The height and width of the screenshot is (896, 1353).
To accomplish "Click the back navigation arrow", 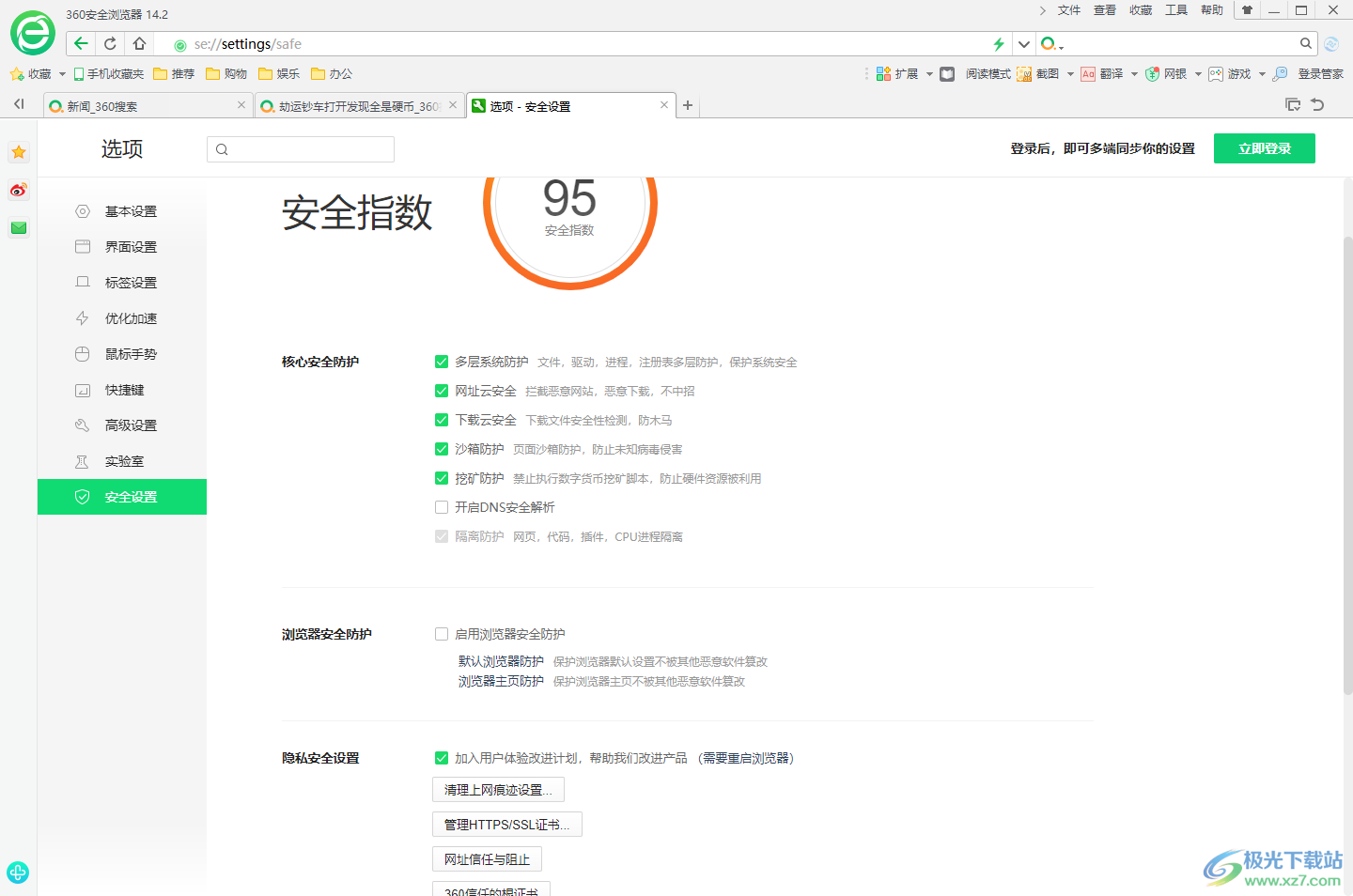I will coord(81,43).
